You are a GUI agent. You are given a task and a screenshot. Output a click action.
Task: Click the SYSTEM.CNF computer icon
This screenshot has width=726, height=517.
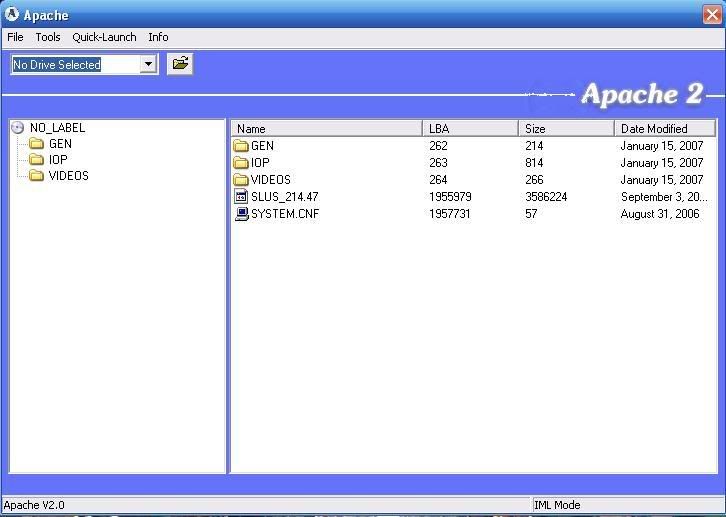pyautogui.click(x=241, y=213)
